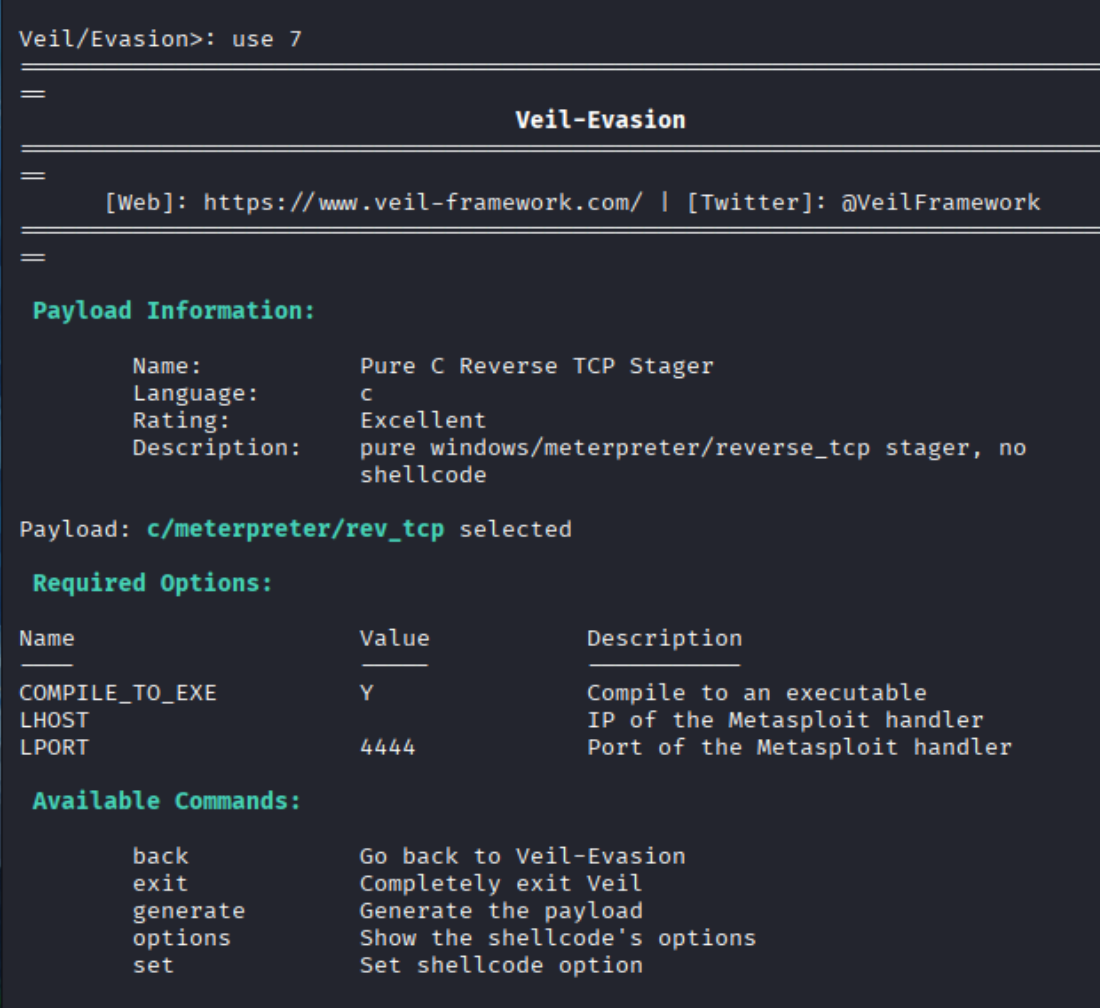
Task: Click the 'Excellent' rating value
Action: (x=423, y=420)
